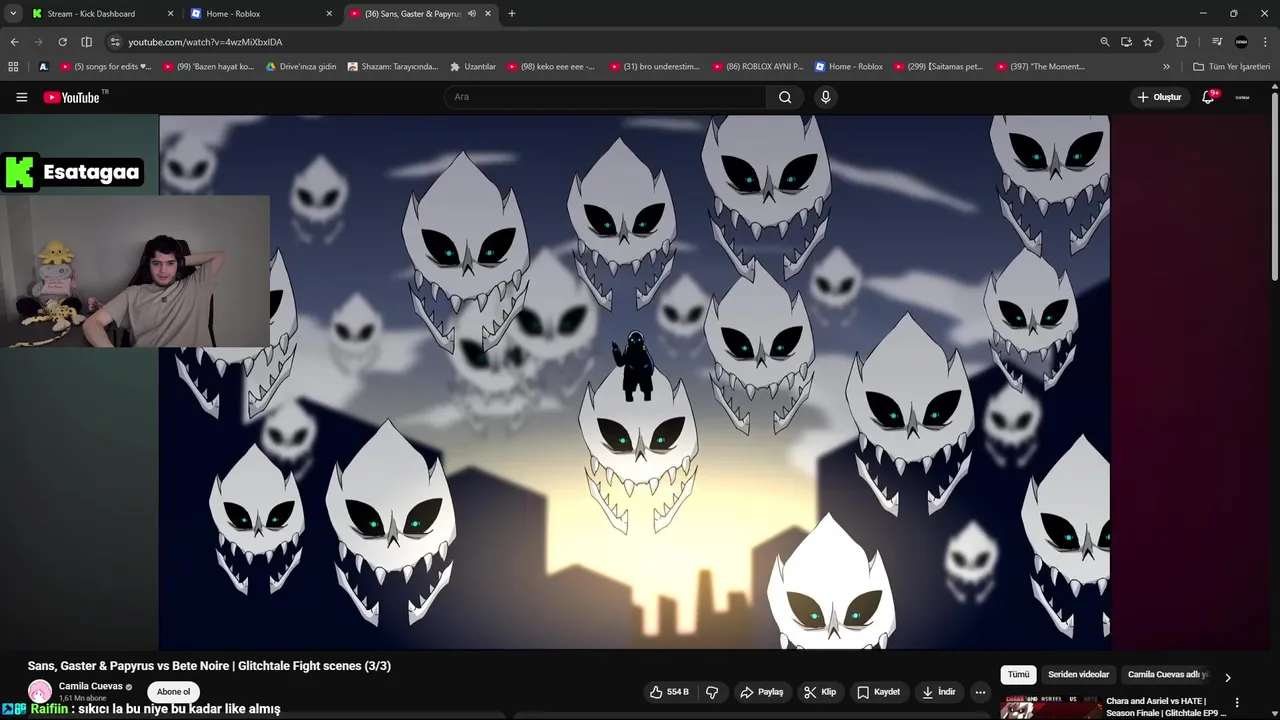
Task: Open the Chrome three-dot menu
Action: (x=1265, y=42)
